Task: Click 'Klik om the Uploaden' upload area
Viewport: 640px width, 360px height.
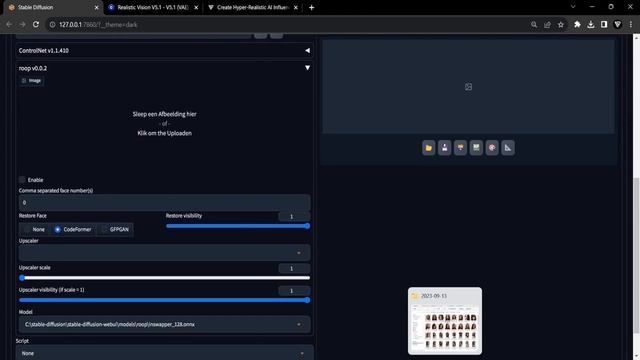Action: tap(164, 133)
